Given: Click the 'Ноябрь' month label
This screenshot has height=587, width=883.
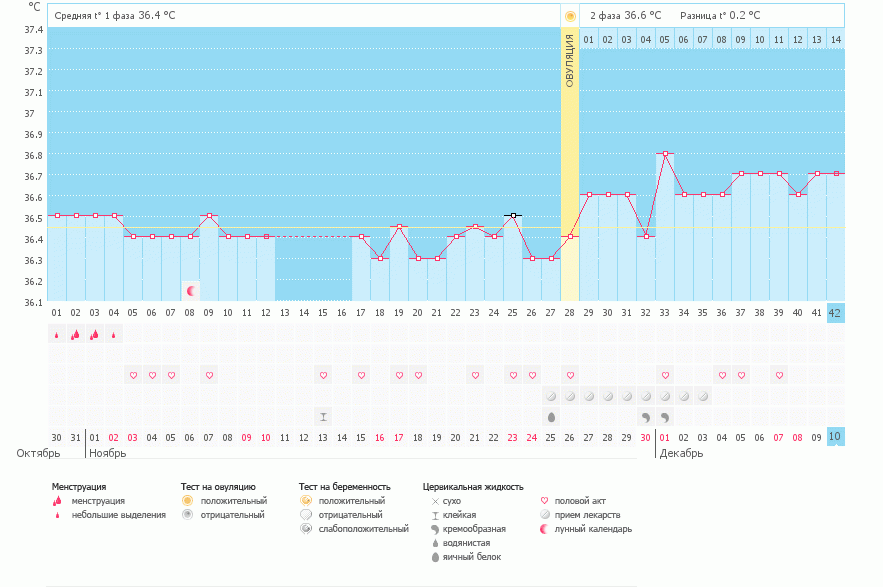Looking at the screenshot, I should 108,453.
